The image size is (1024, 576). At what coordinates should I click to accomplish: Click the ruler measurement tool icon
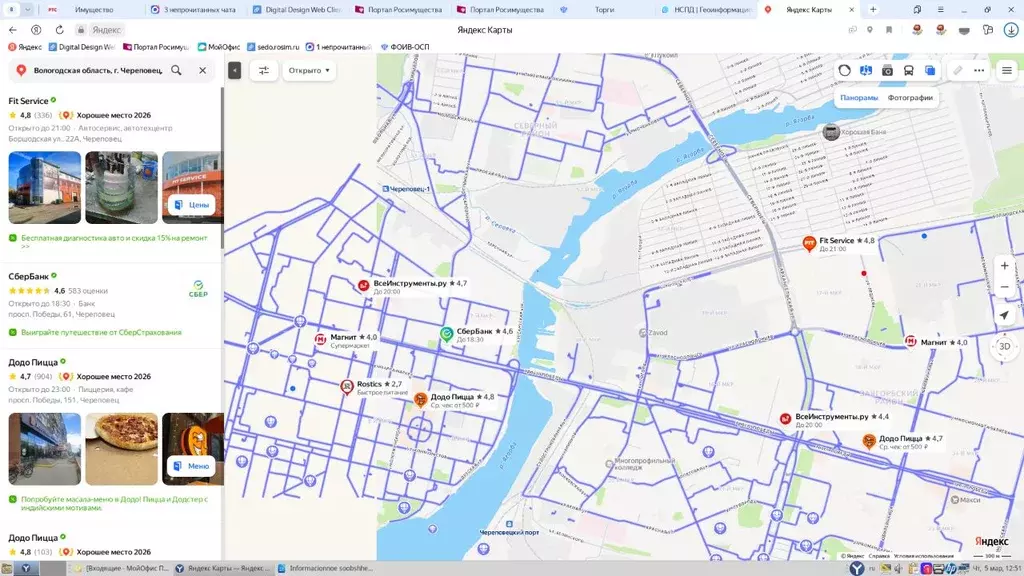tap(957, 70)
